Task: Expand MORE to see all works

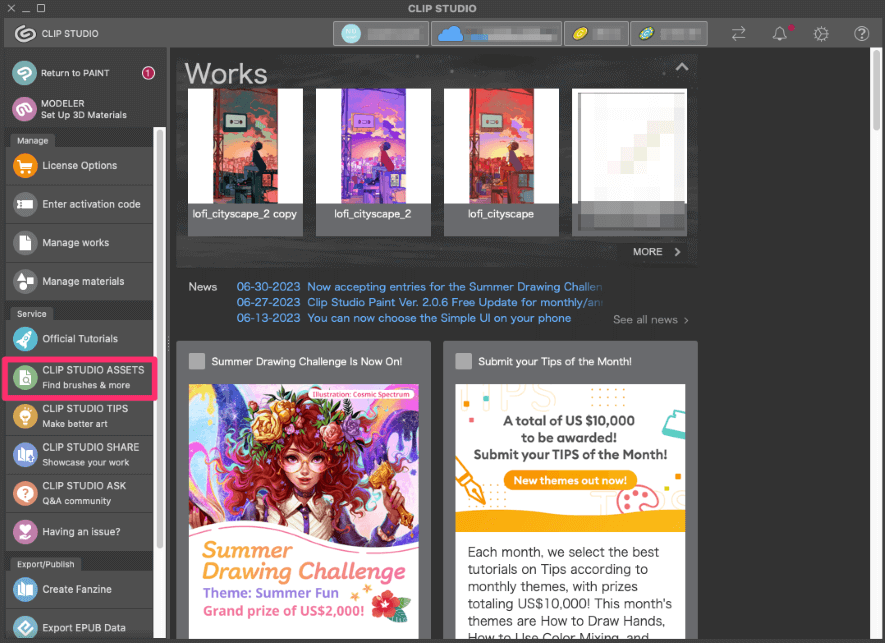Action: (655, 252)
